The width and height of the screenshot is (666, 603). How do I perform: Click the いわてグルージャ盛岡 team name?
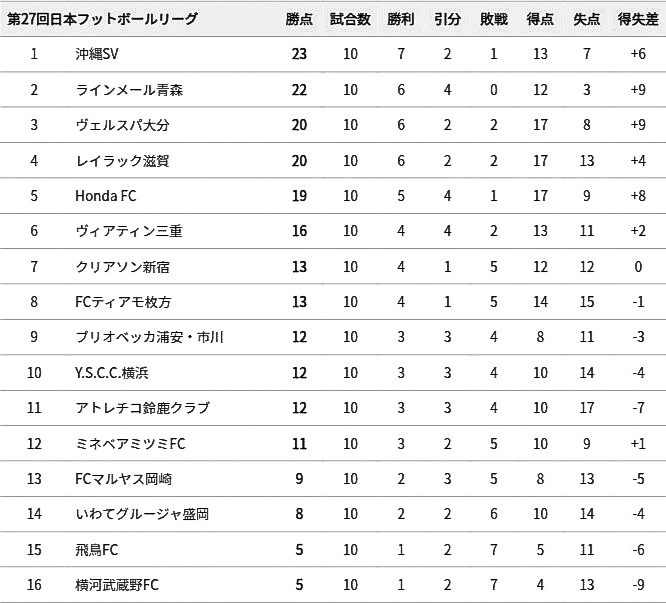[x=142, y=514]
